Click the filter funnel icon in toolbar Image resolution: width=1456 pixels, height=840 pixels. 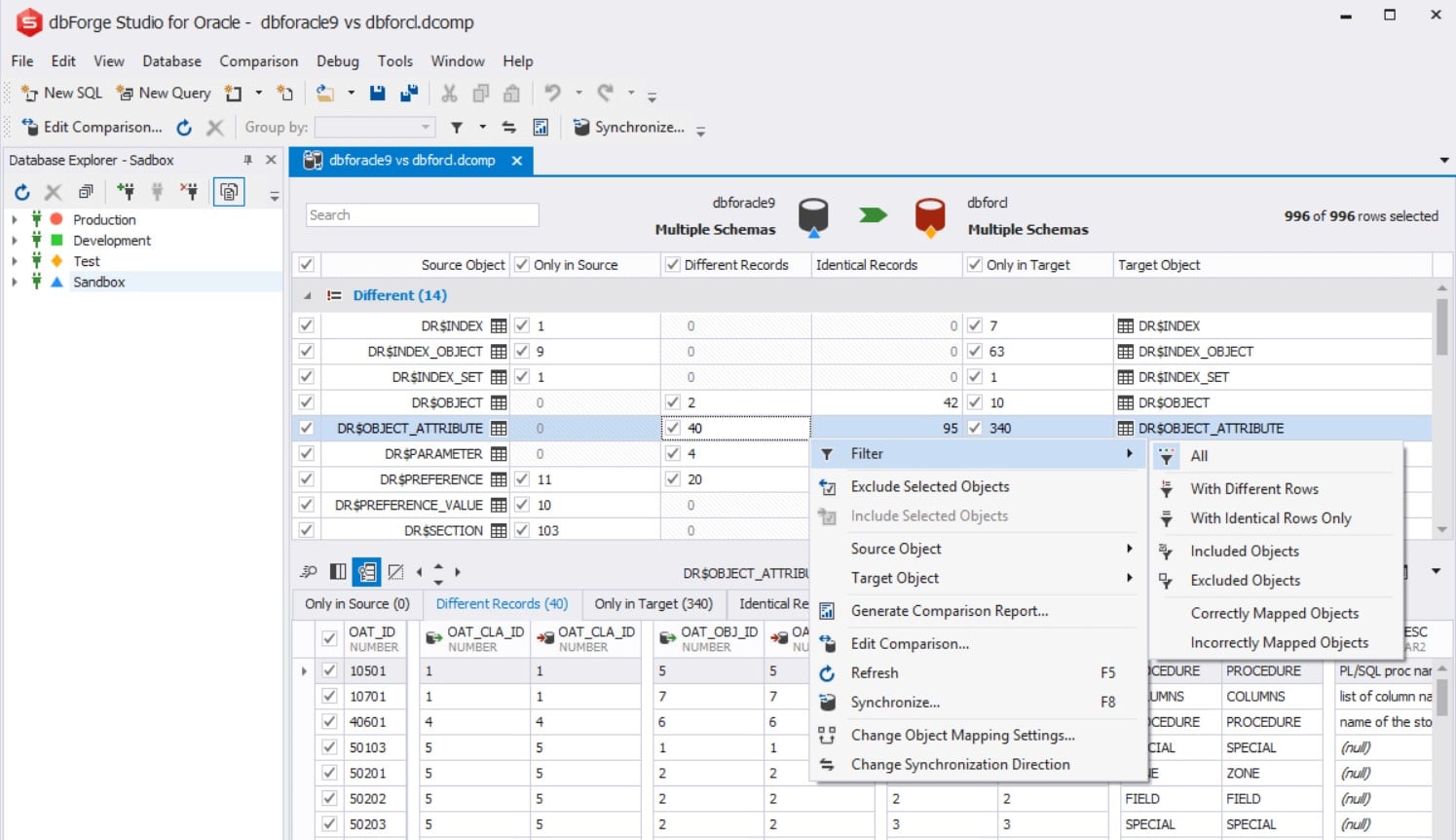tap(456, 127)
